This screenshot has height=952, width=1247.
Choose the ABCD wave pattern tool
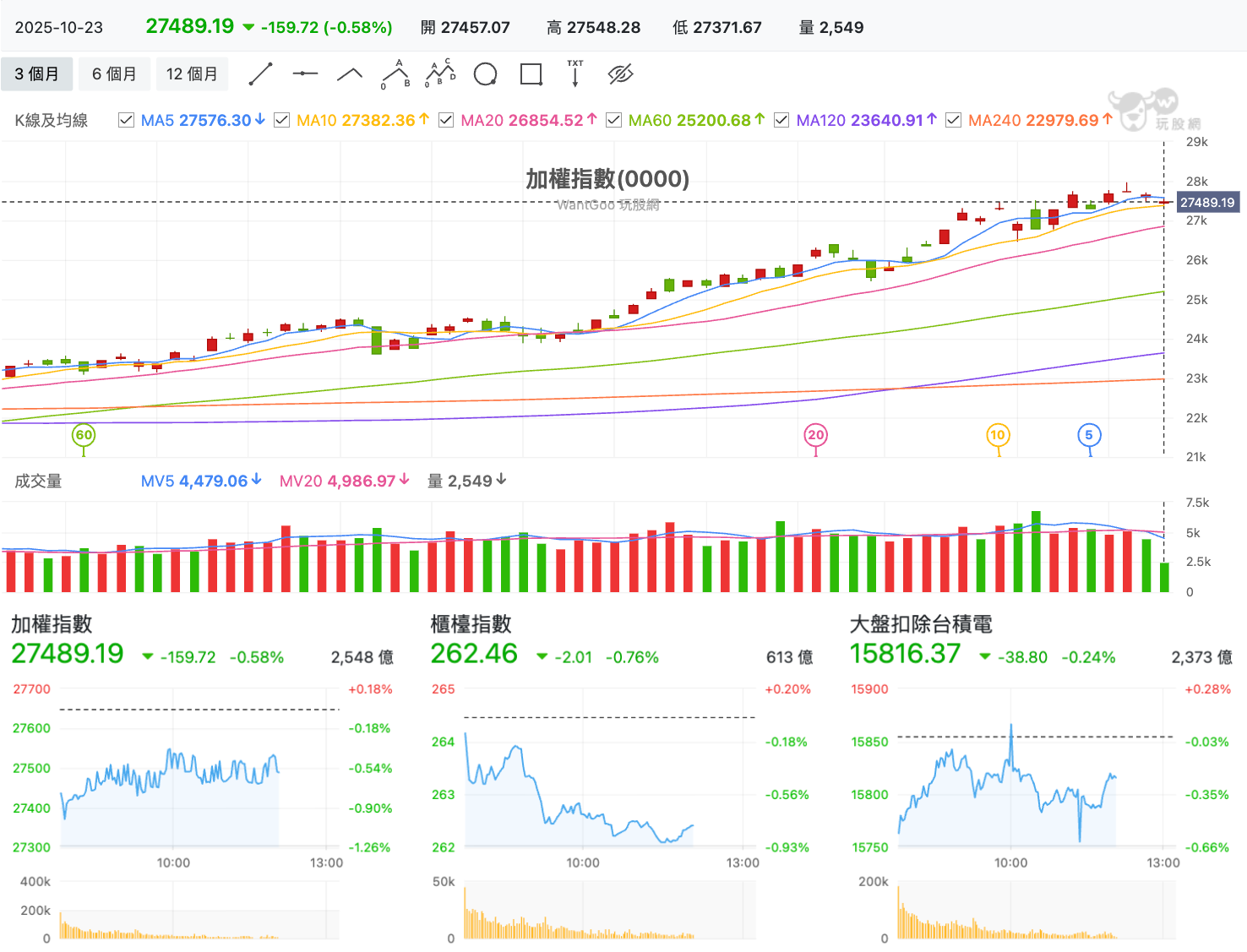tap(440, 73)
